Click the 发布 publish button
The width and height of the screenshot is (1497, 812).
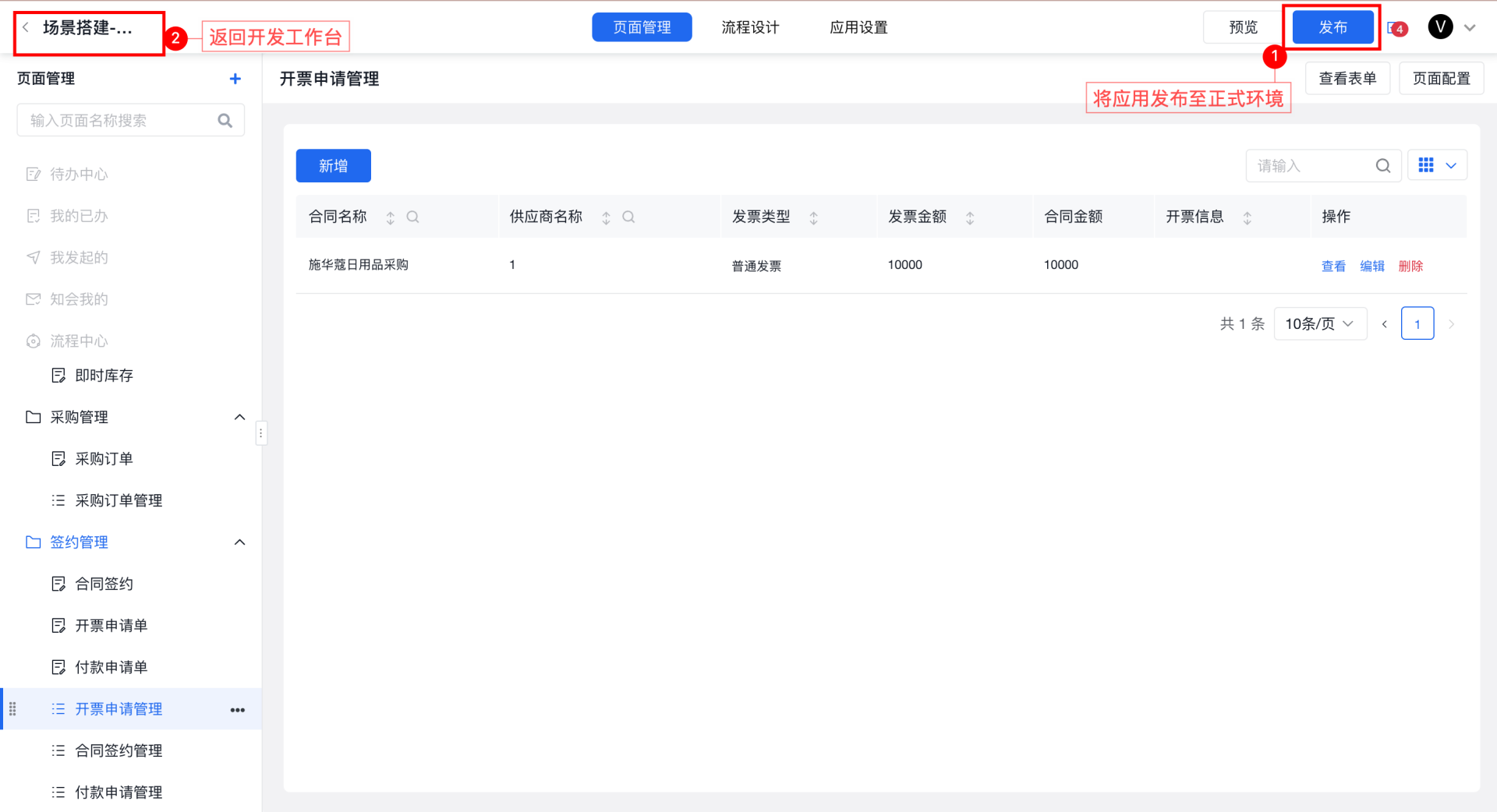click(1332, 28)
